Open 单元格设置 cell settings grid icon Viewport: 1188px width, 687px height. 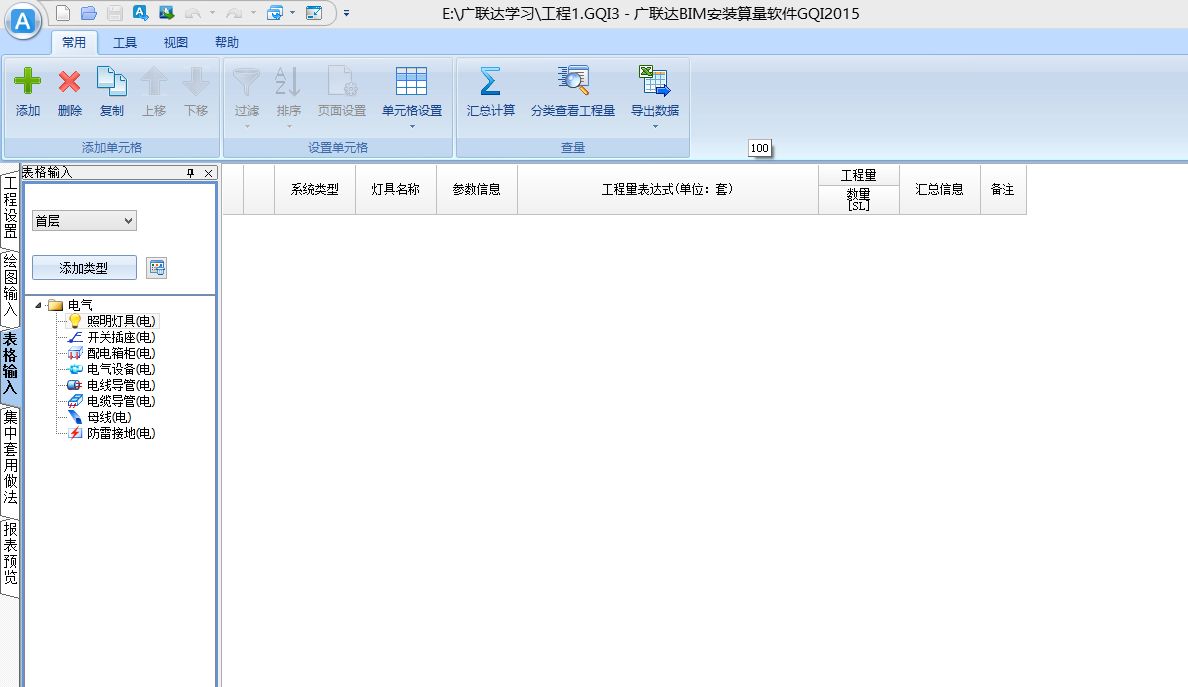pos(411,81)
